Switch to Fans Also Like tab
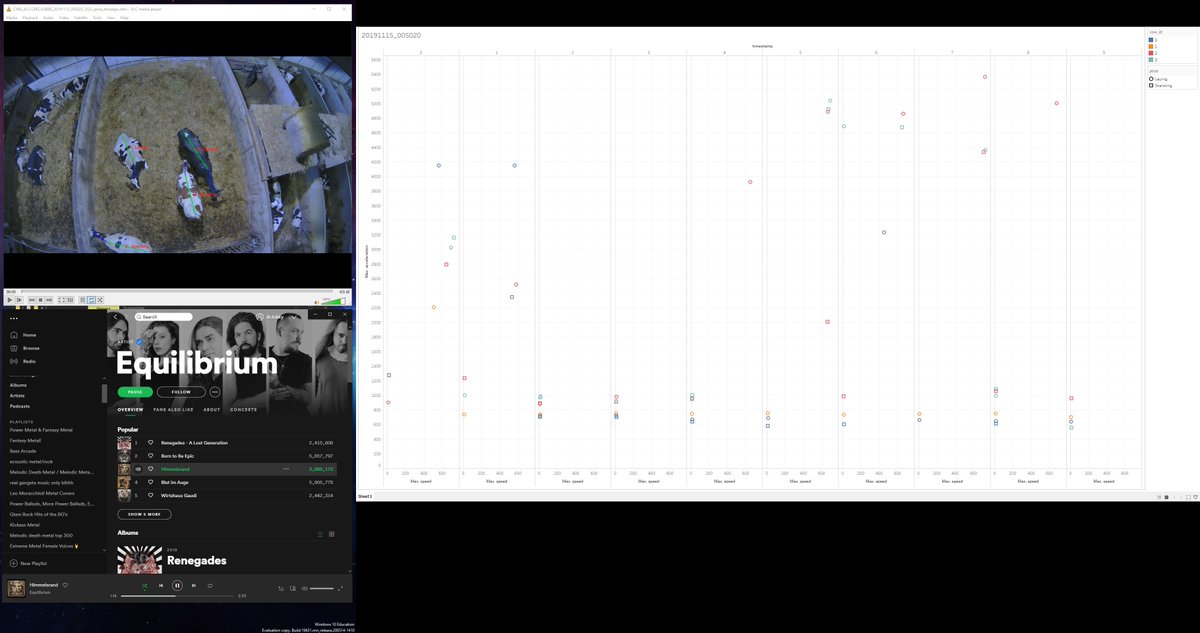Viewport: 1200px width, 633px height. pos(173,410)
